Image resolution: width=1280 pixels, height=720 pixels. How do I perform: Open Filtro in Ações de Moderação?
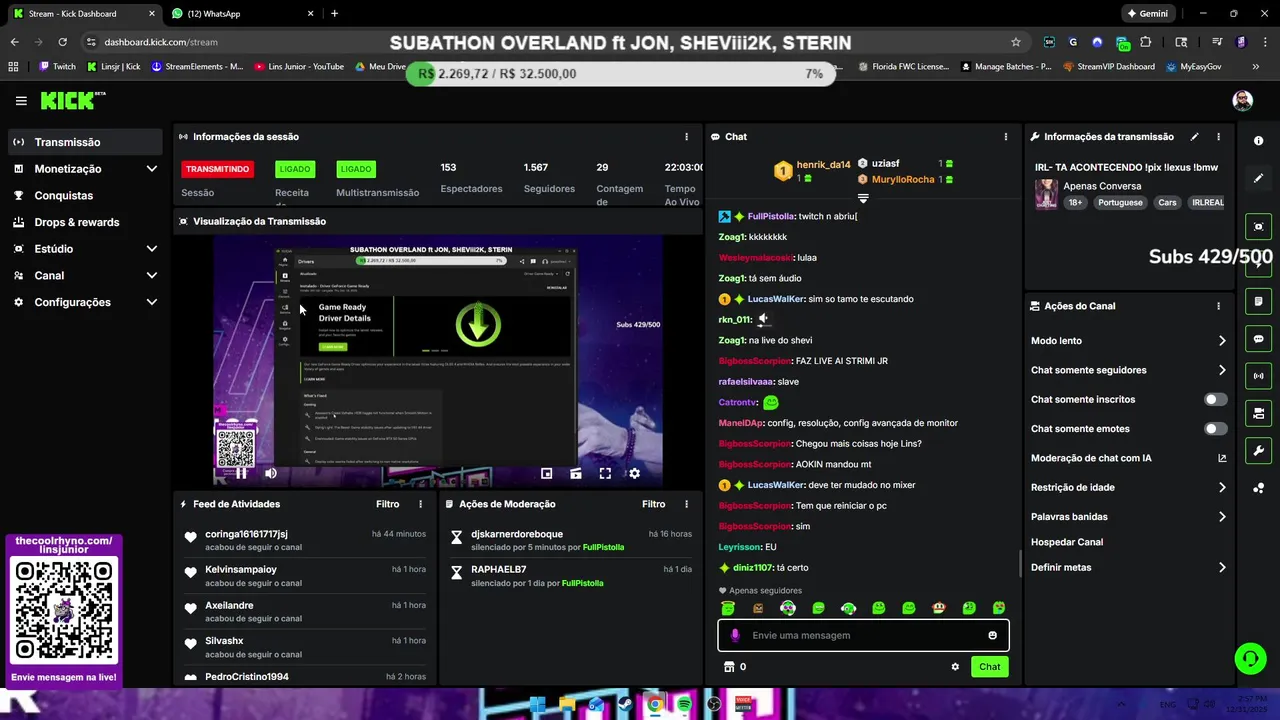pos(653,504)
